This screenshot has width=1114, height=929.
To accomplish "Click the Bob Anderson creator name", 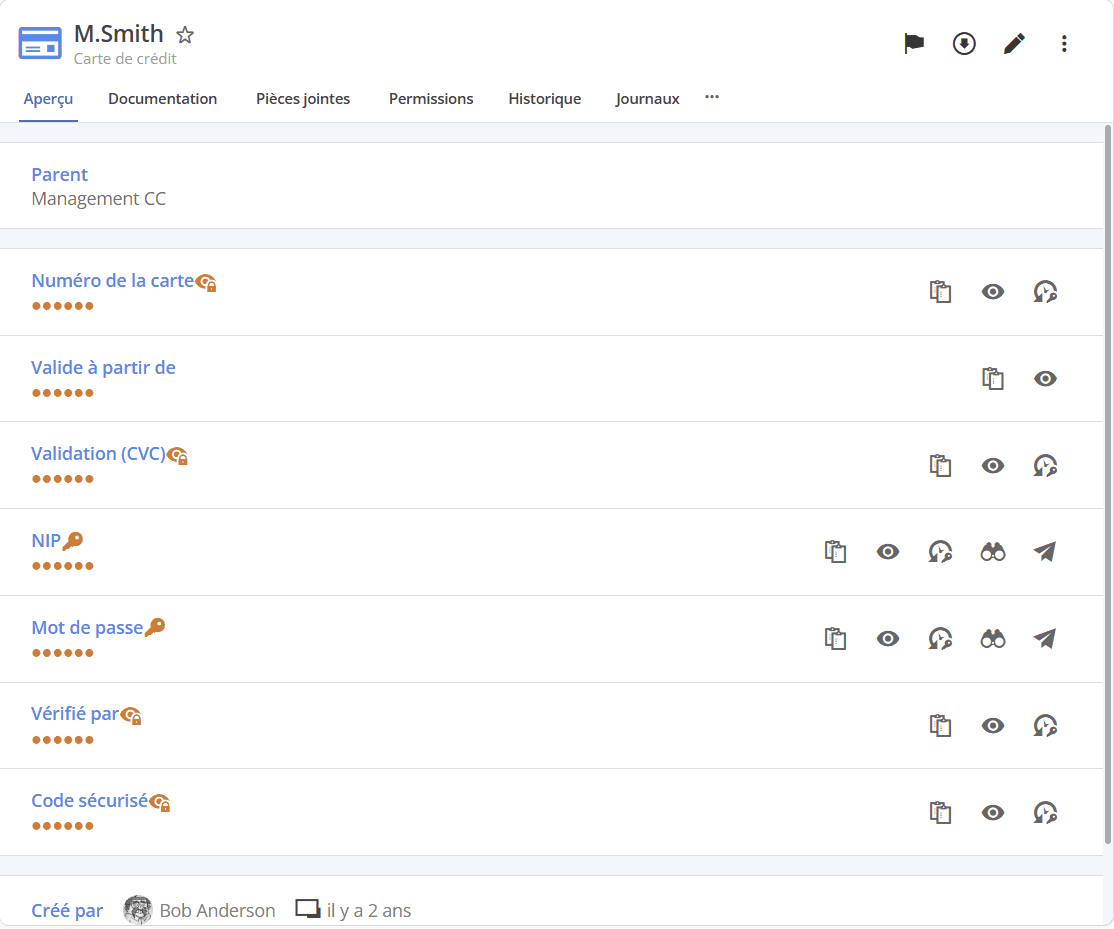I will (x=217, y=911).
